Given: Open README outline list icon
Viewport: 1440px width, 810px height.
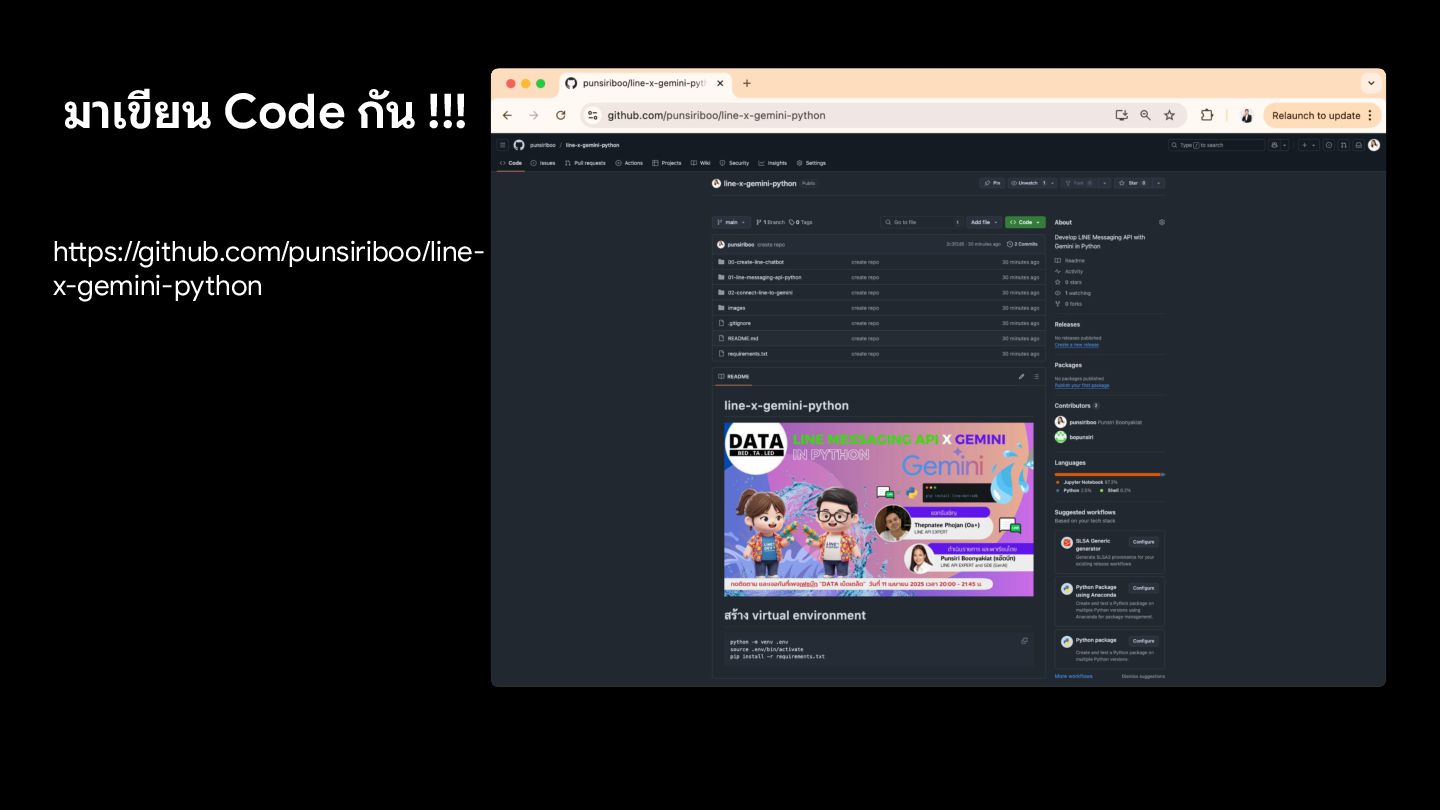Looking at the screenshot, I should 1036,377.
